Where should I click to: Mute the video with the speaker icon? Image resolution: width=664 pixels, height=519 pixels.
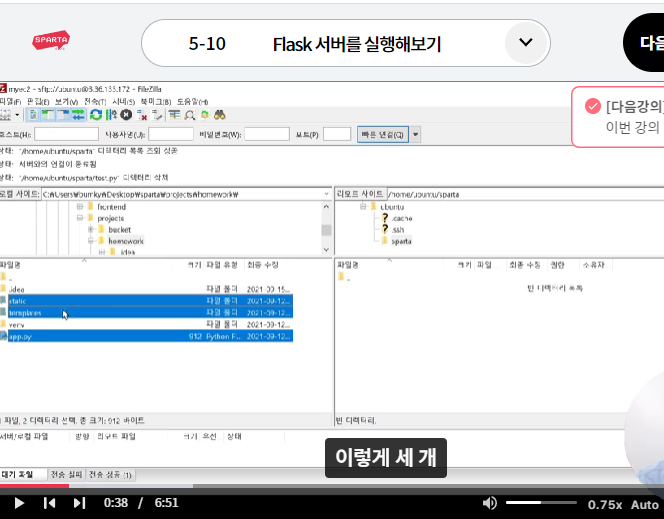coord(490,503)
